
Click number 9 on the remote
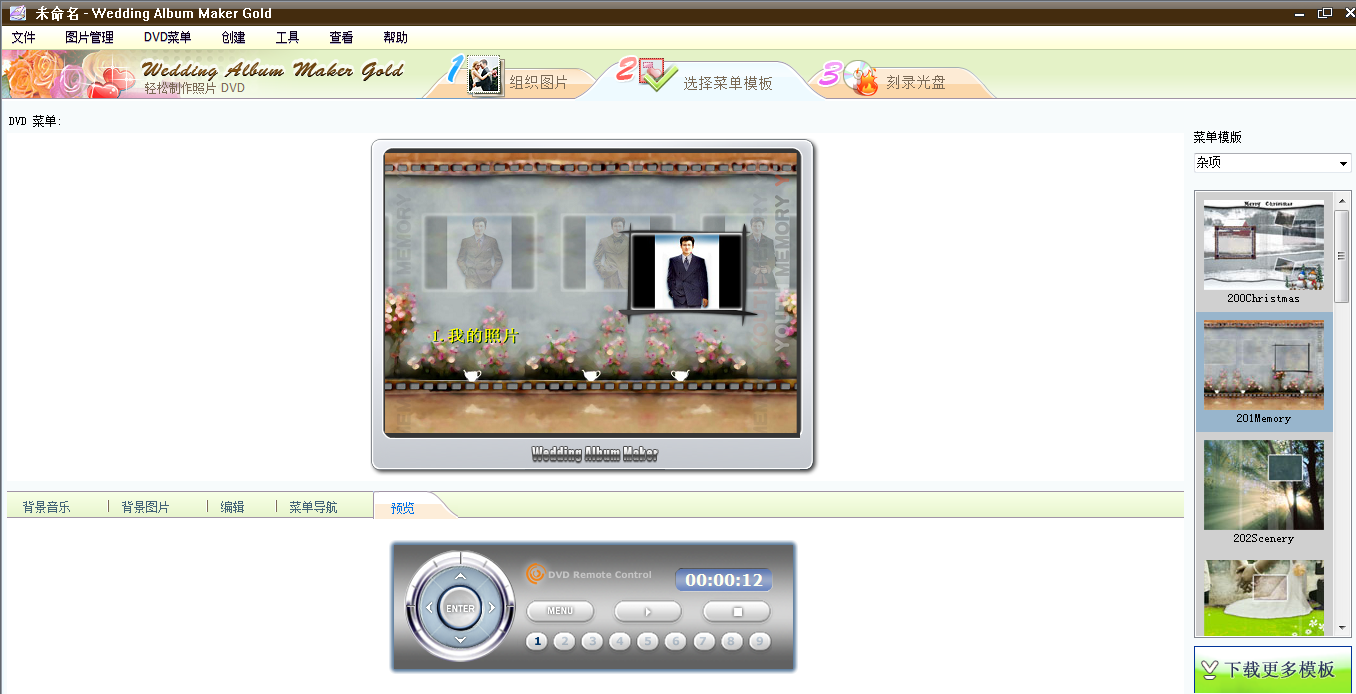[x=760, y=641]
